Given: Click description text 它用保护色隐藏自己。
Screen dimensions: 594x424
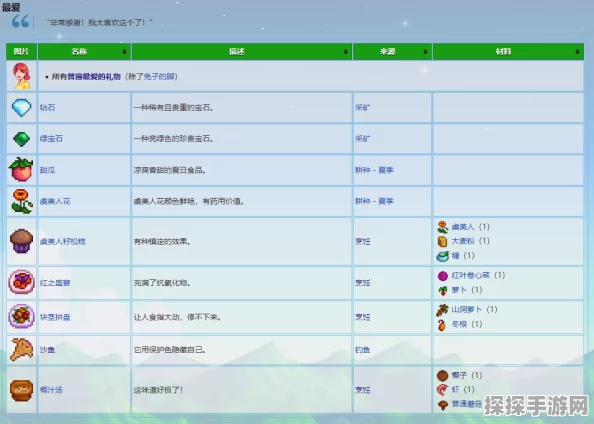Looking at the screenshot, I should click(x=170, y=350).
